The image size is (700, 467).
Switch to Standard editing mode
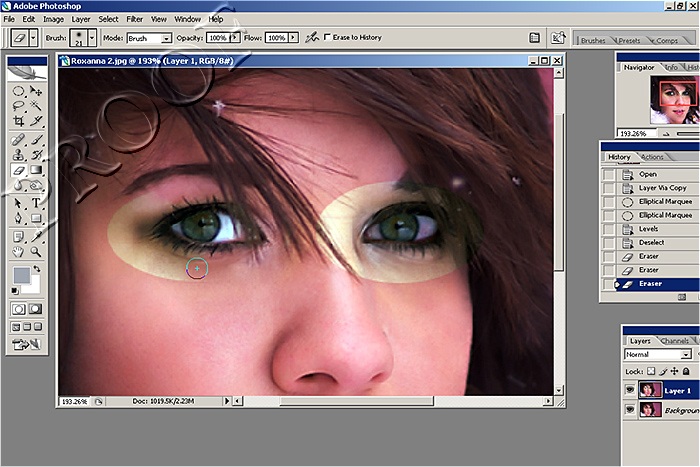pyautogui.click(x=18, y=309)
